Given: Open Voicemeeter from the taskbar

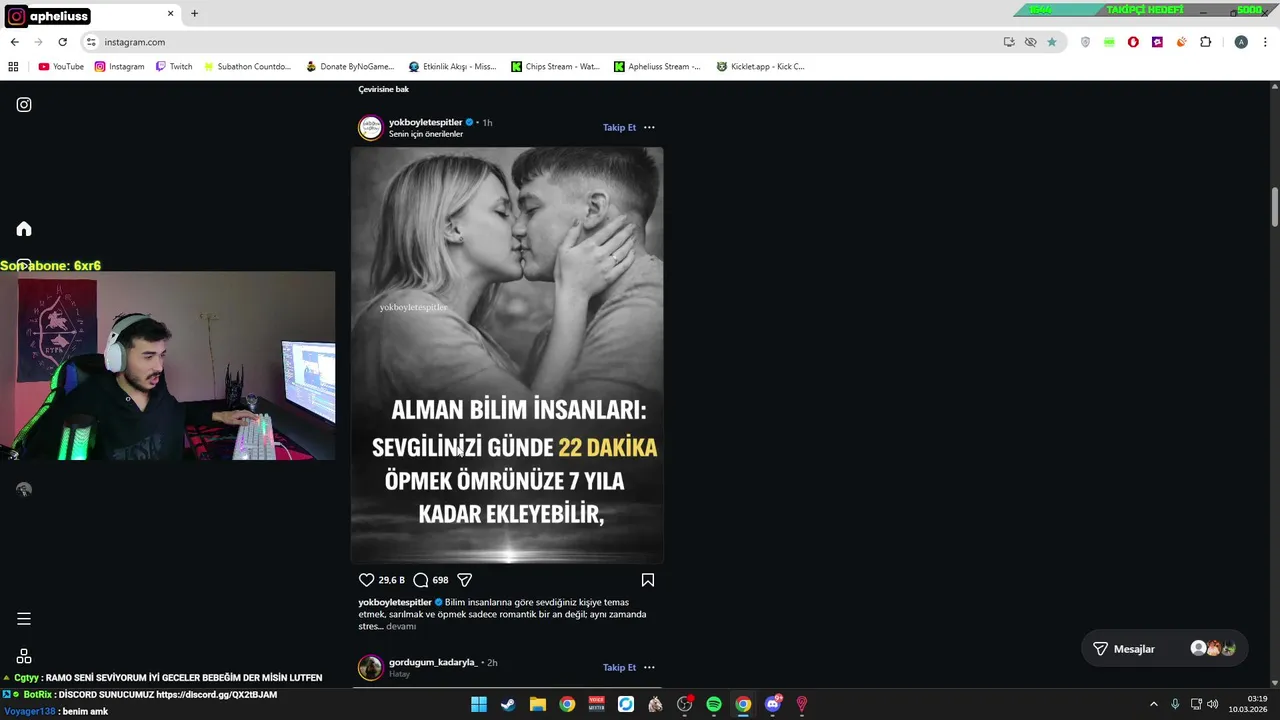Looking at the screenshot, I should click(x=596, y=704).
